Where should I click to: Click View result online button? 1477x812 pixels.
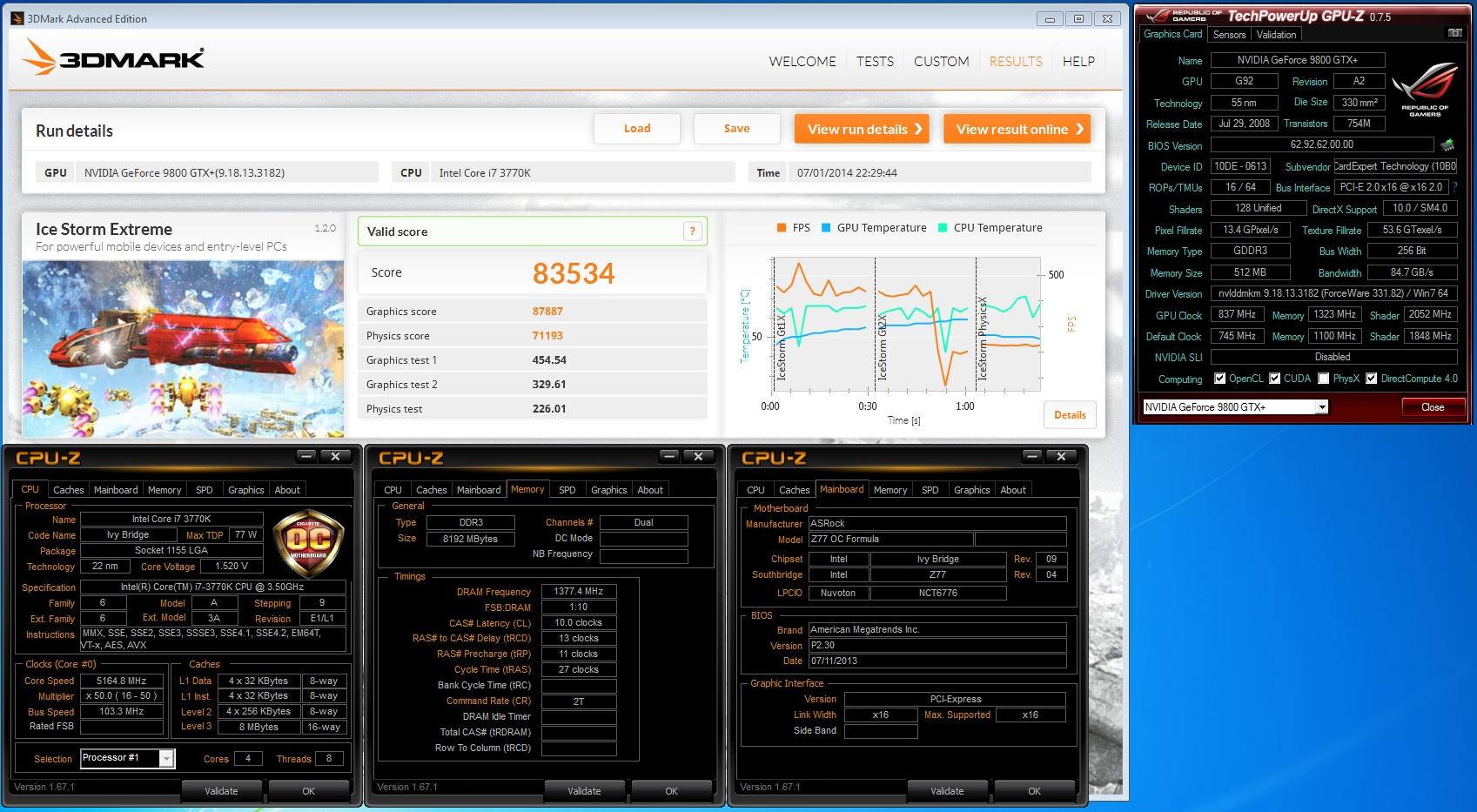coord(1017,129)
